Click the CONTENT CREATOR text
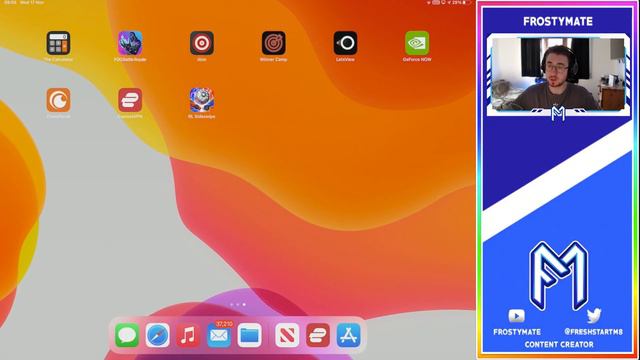Image resolution: width=640 pixels, height=360 pixels. [x=559, y=344]
